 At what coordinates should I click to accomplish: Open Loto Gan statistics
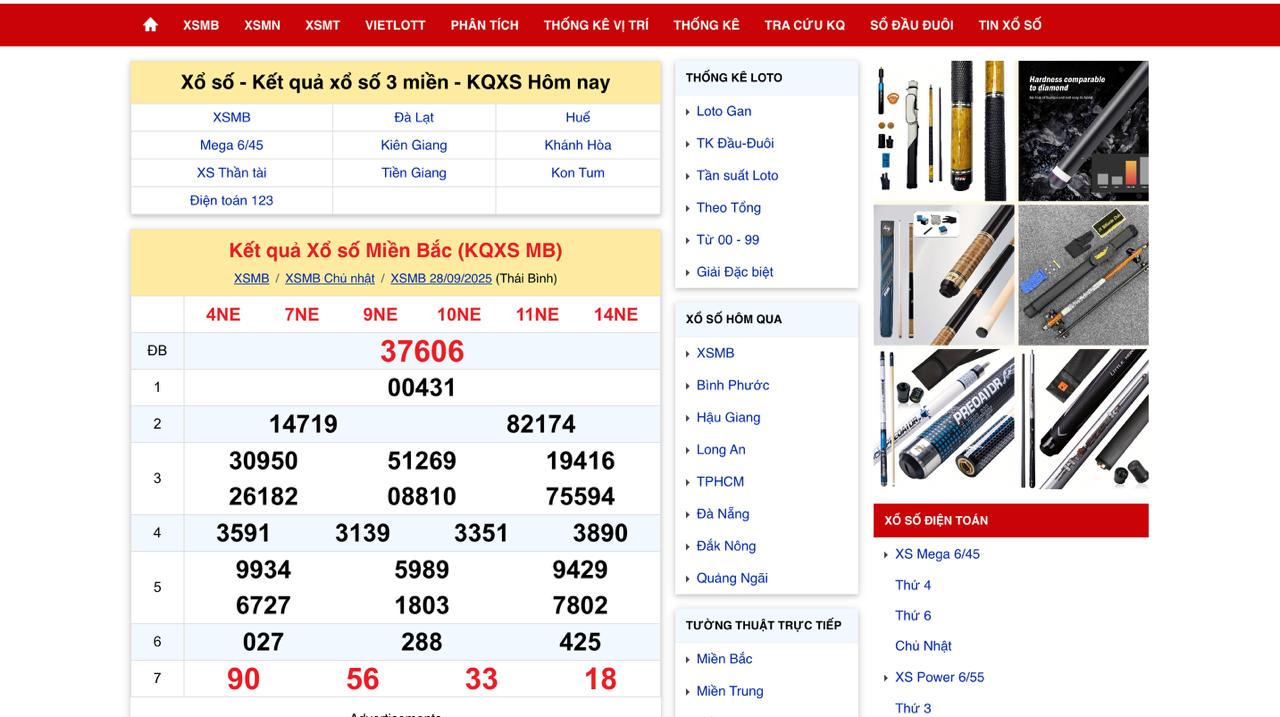point(724,111)
